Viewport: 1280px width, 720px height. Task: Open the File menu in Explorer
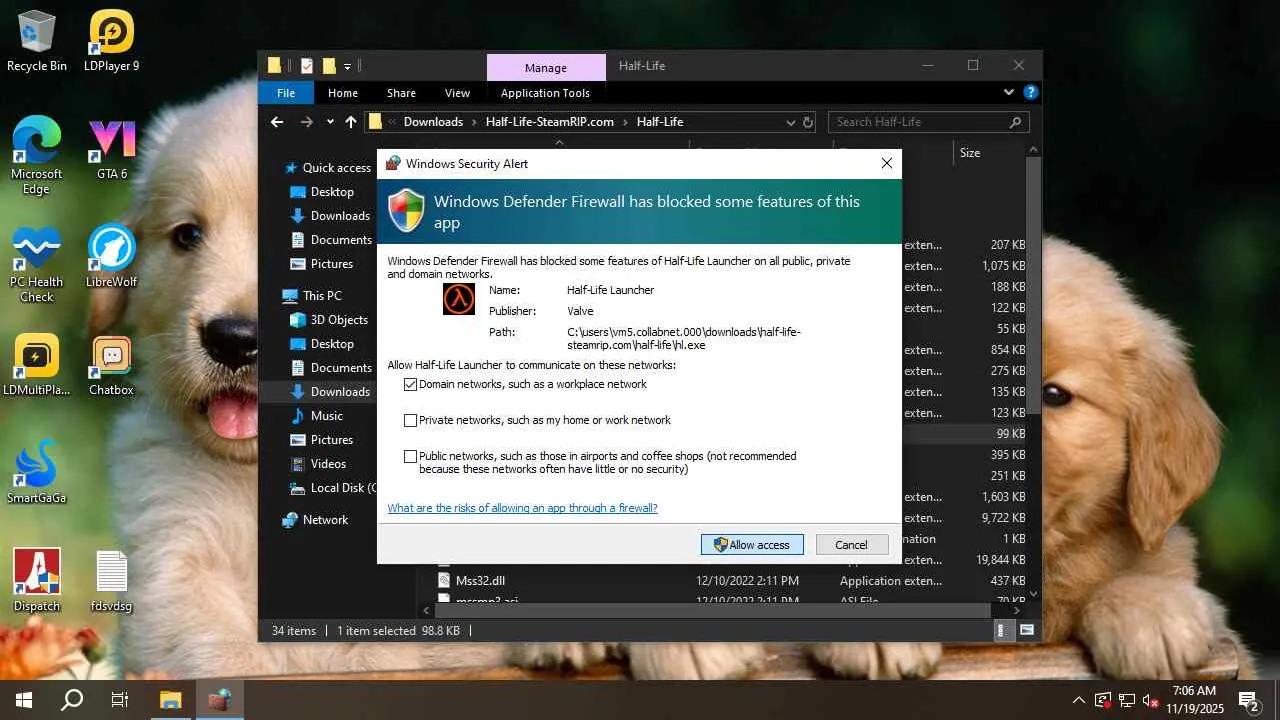point(286,93)
